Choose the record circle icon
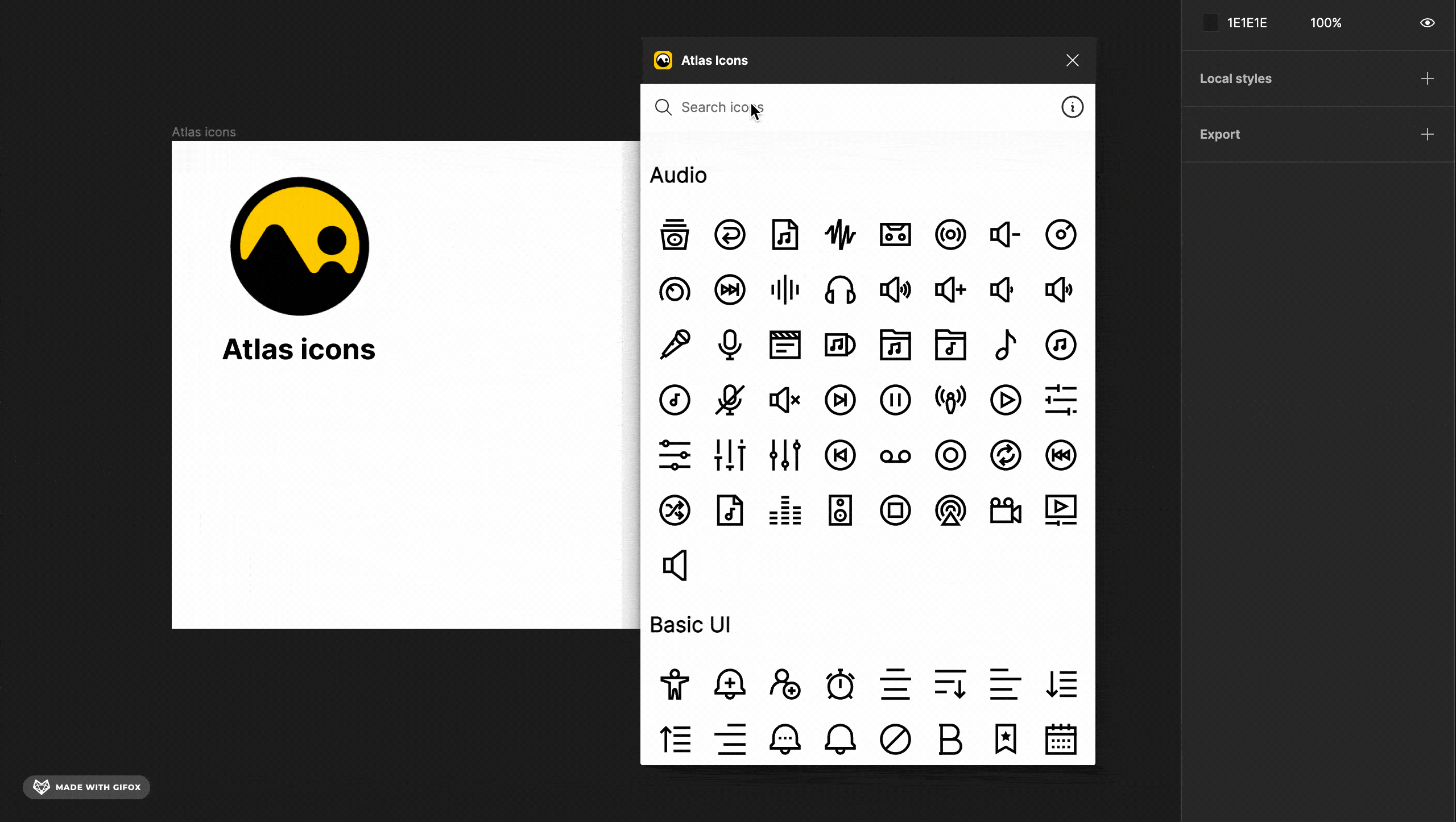1456x822 pixels. click(x=950, y=455)
